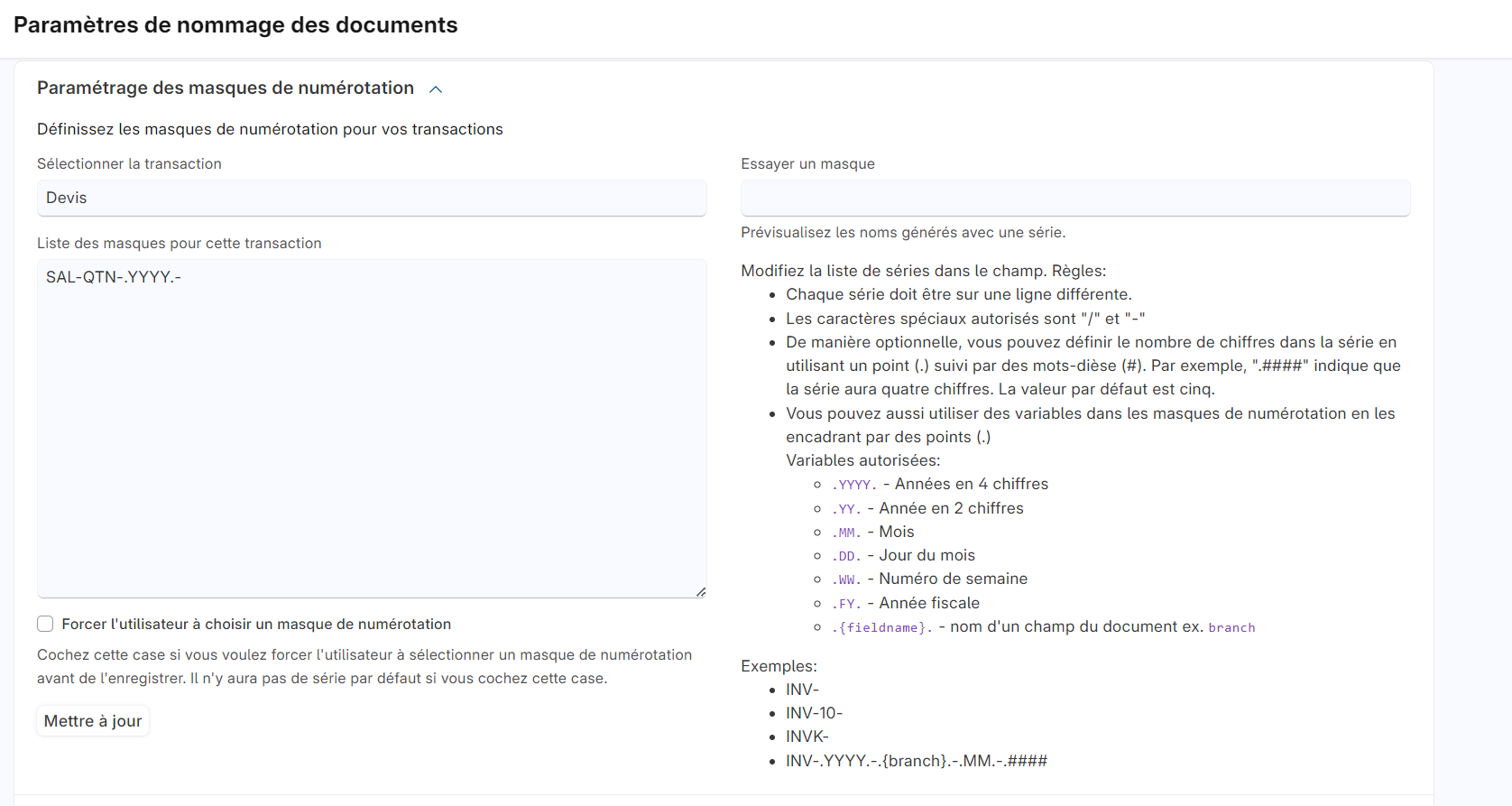
Task: Click the .{fieldname}. variable code
Action: 881,627
